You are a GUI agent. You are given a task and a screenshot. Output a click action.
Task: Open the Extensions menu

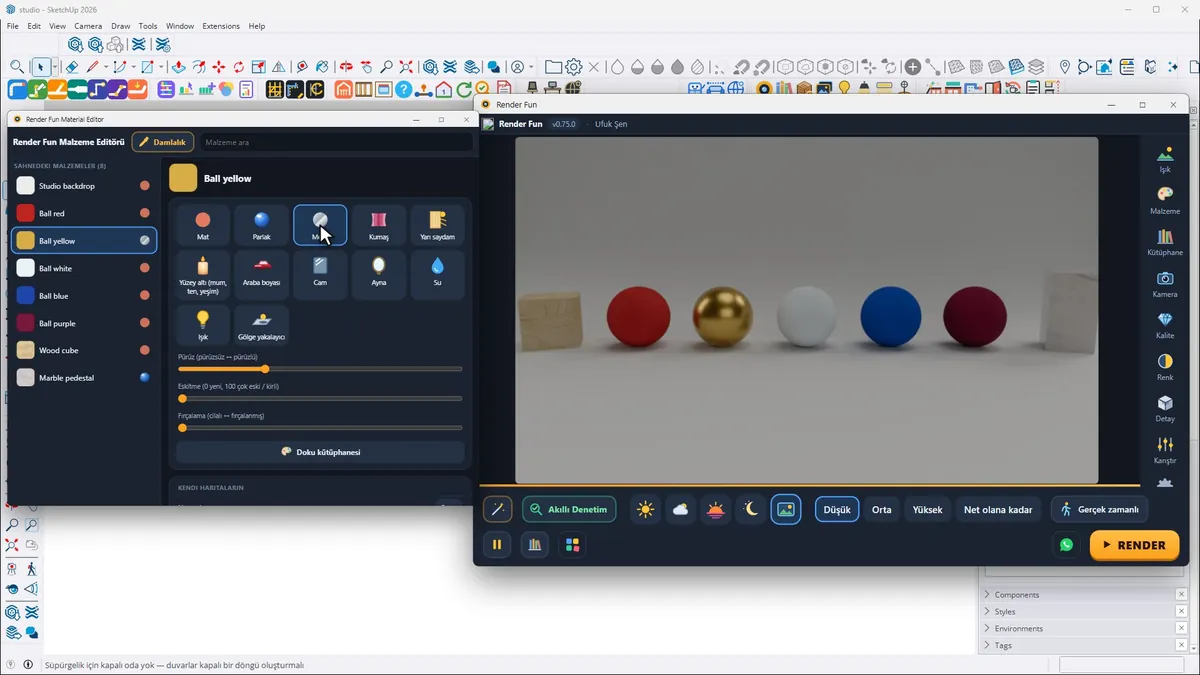pos(221,26)
